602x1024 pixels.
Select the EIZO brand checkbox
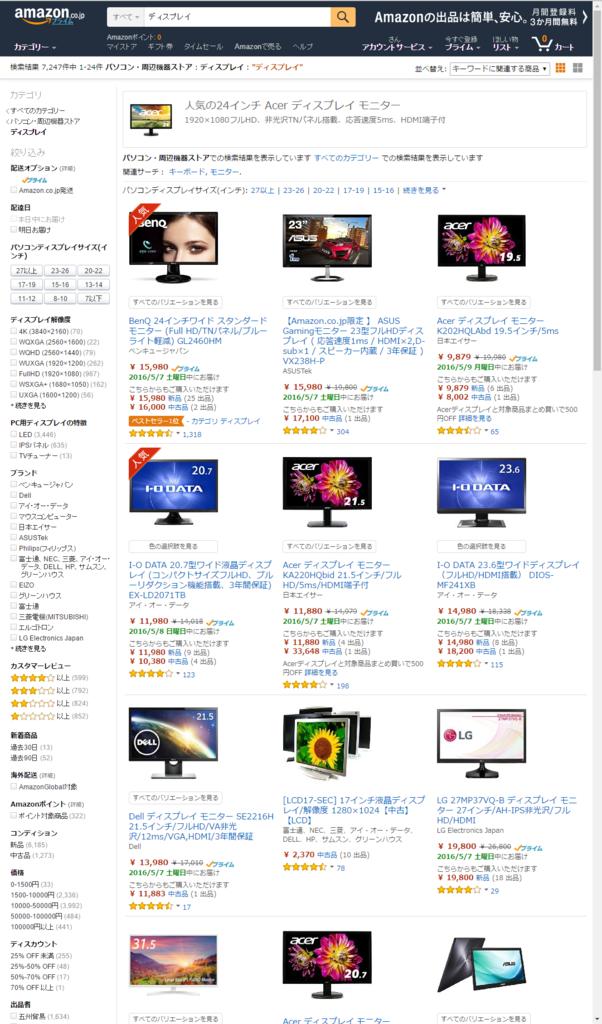click(x=14, y=586)
